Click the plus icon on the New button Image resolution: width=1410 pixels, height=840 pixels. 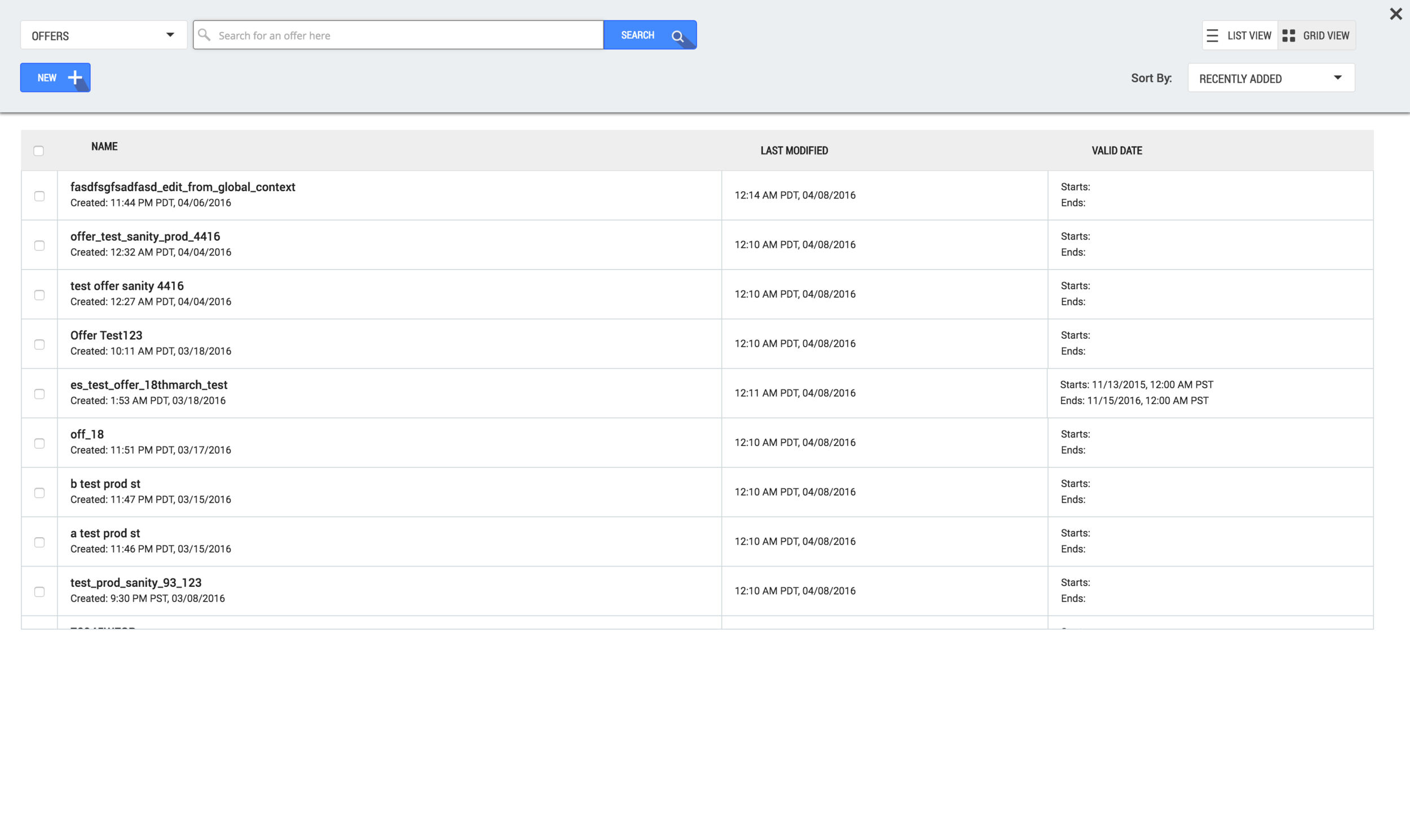pos(75,78)
